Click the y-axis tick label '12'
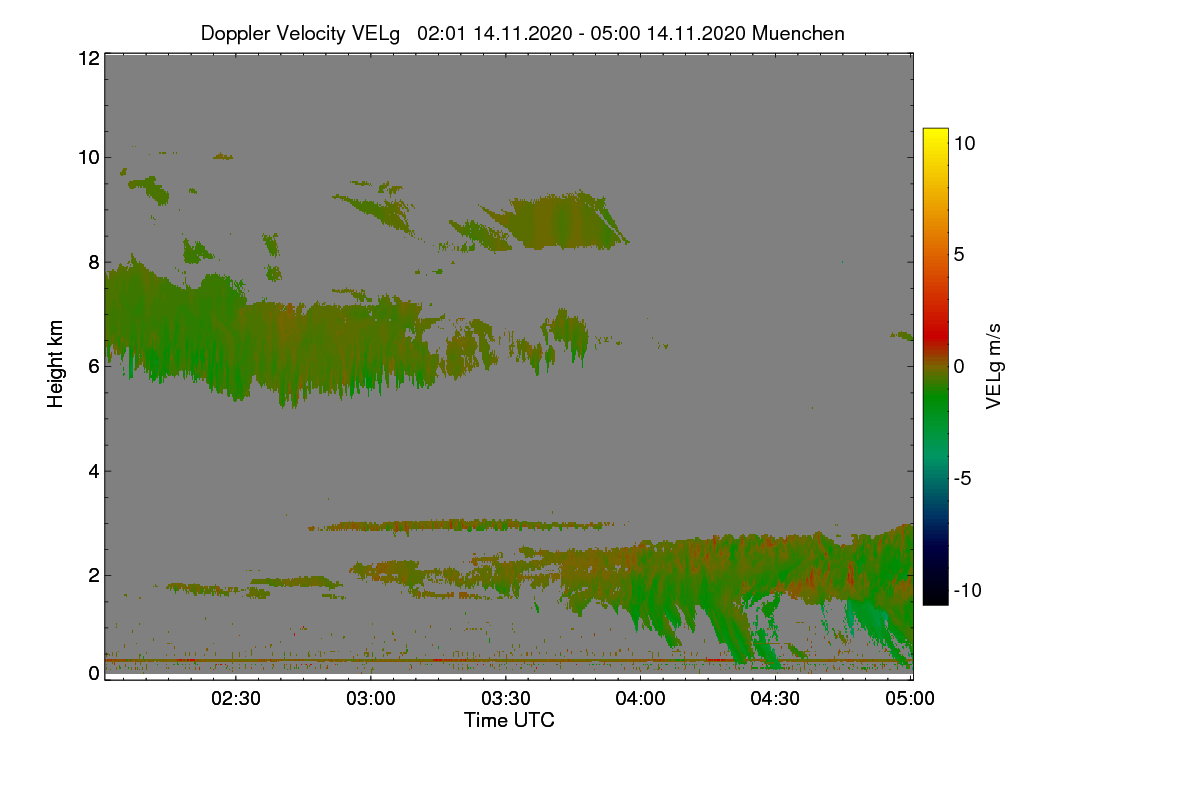This screenshot has height=800, width=1200. pos(87,58)
